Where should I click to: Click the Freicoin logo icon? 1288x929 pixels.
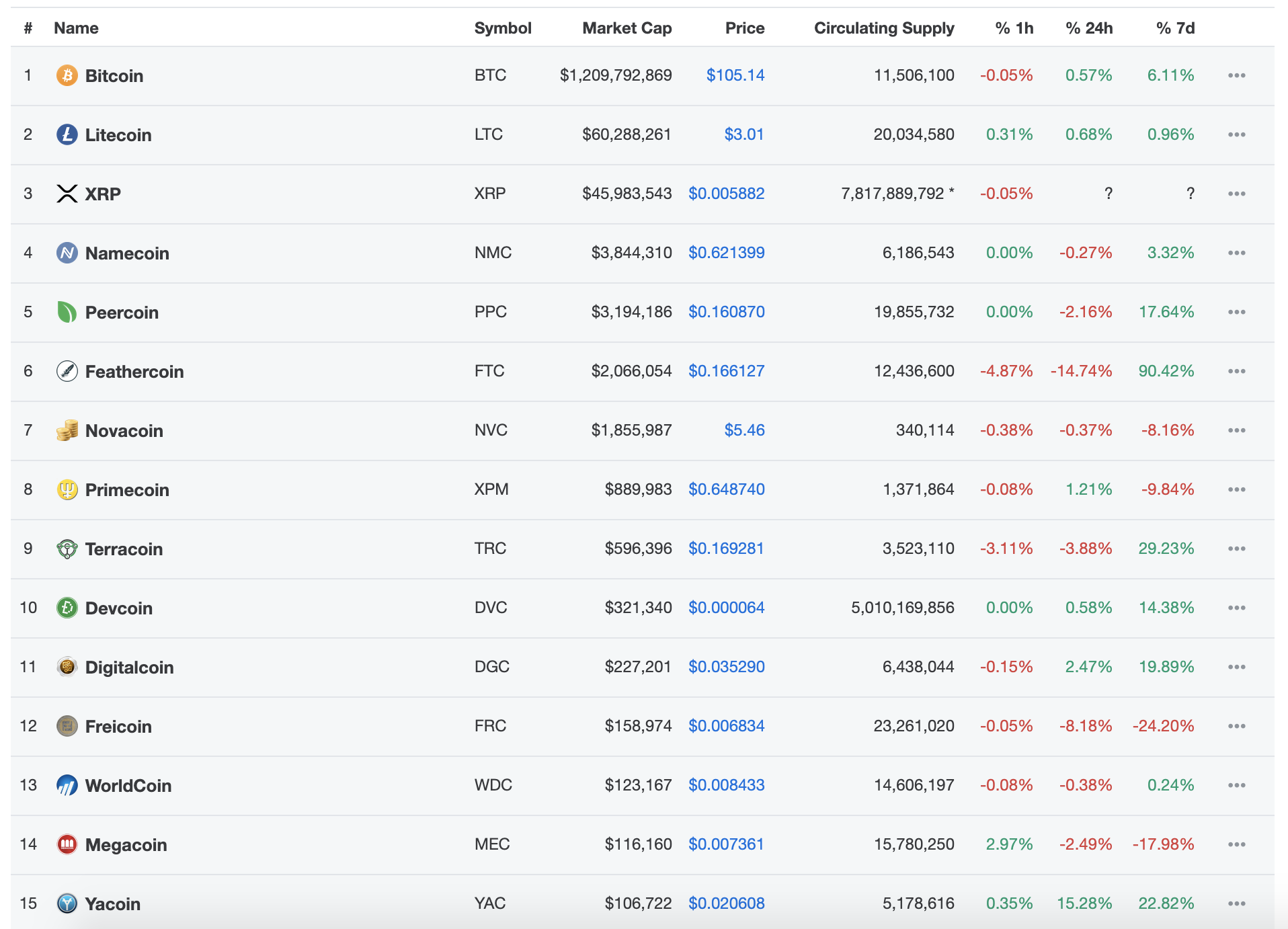coord(67,726)
